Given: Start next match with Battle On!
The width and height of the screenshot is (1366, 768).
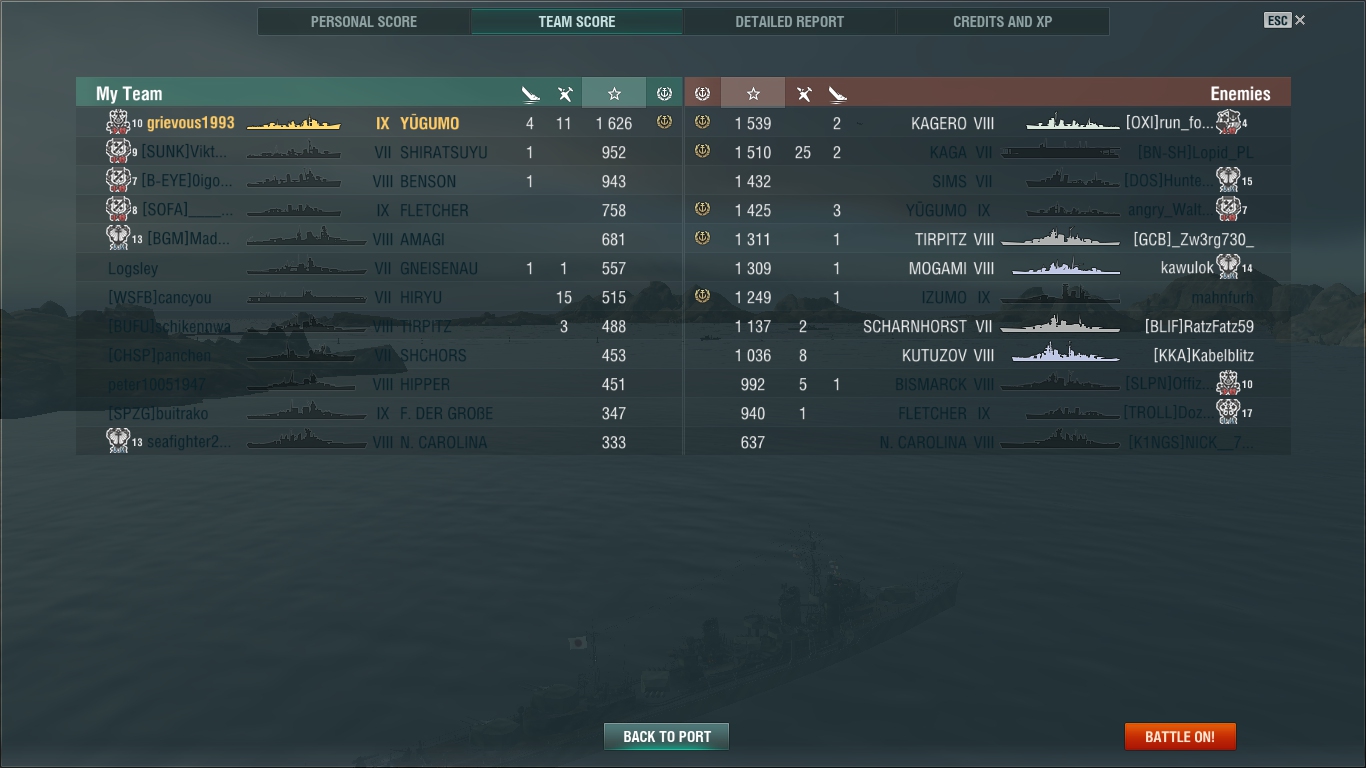Looking at the screenshot, I should pyautogui.click(x=1180, y=737).
